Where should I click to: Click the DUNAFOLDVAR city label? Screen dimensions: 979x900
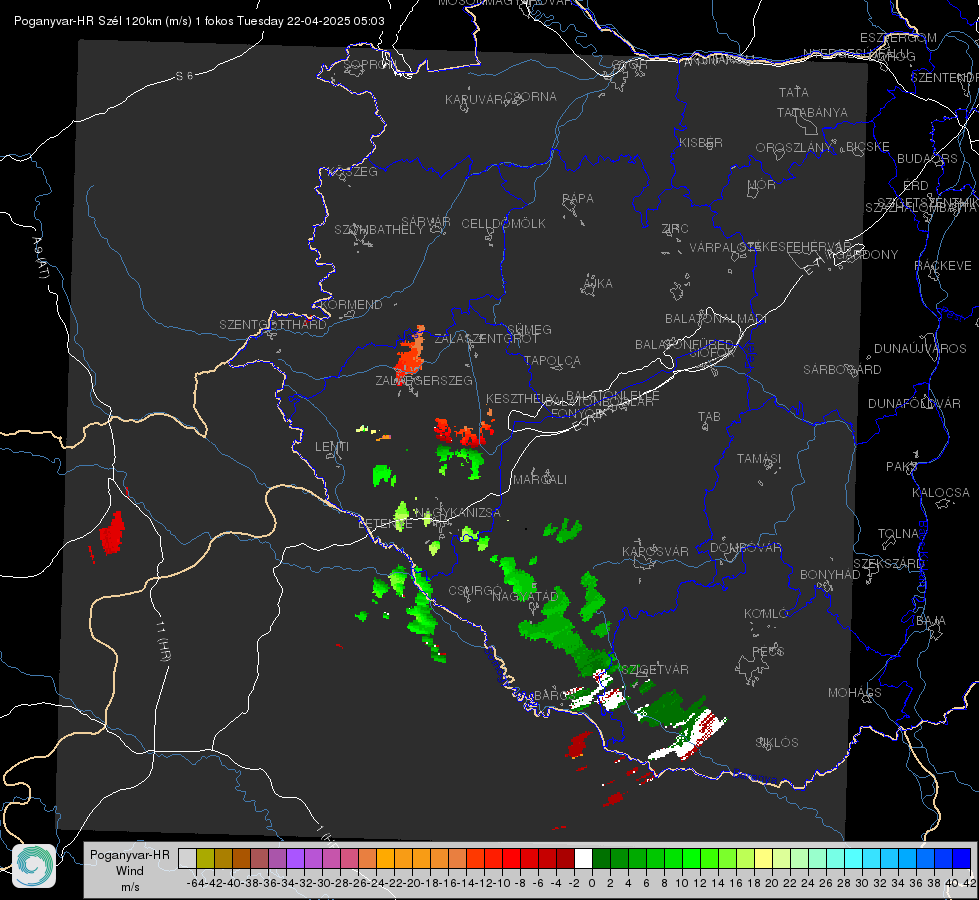pyautogui.click(x=914, y=403)
